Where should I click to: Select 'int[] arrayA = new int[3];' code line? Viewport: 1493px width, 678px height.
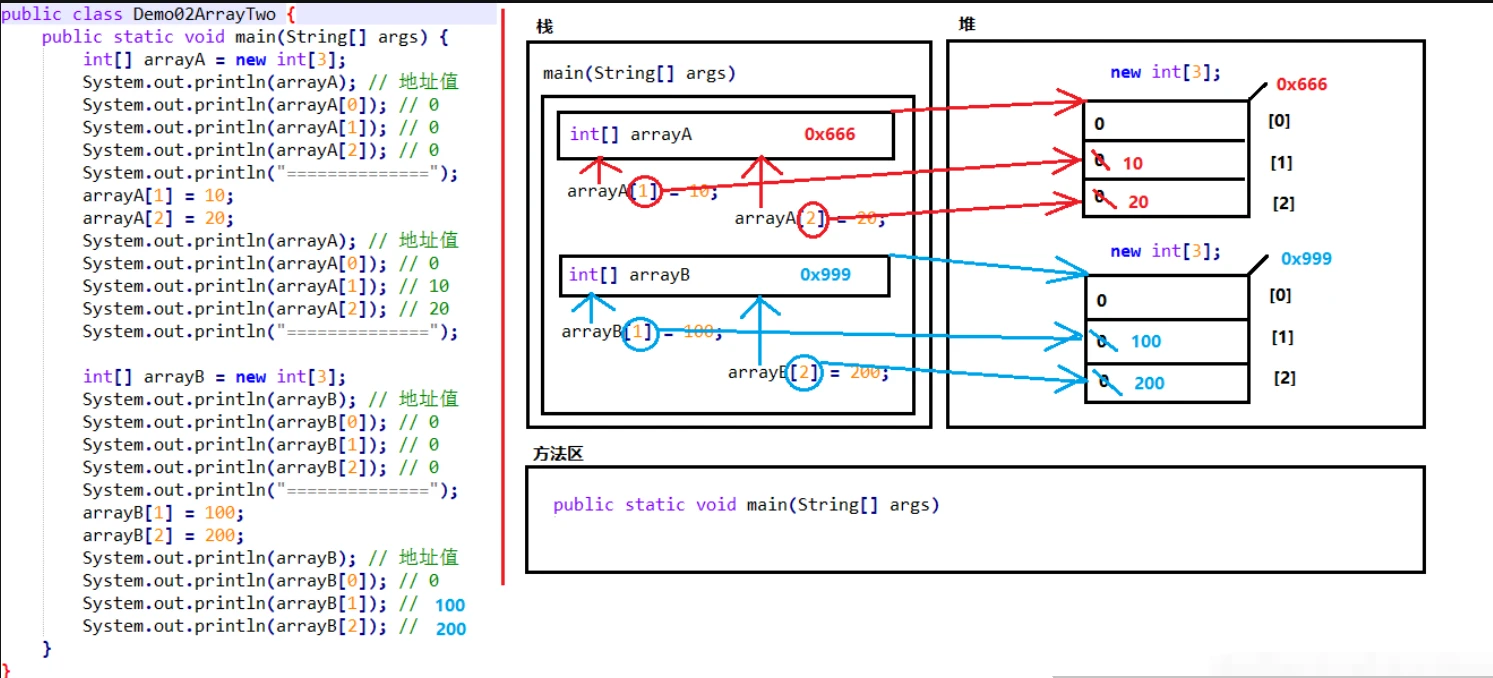[x=215, y=59]
